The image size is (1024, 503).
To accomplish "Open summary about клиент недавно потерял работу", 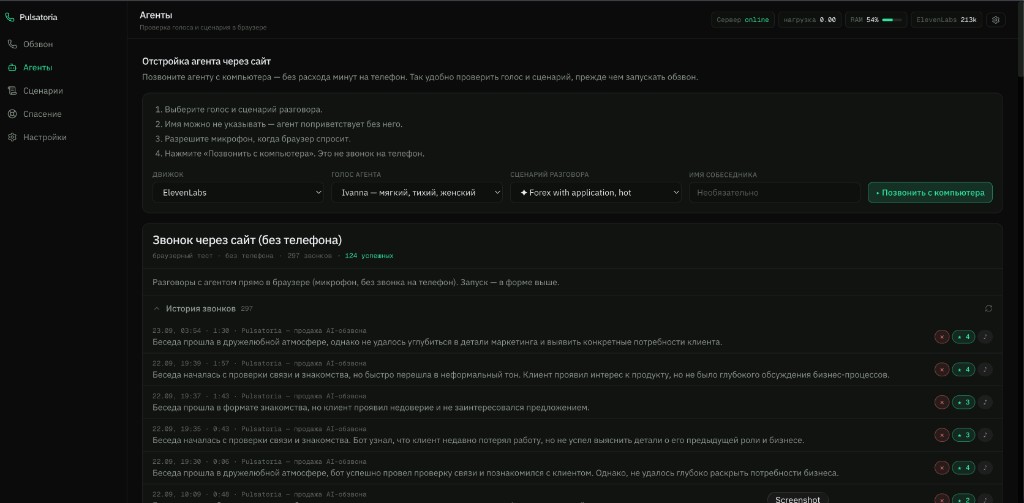I will pyautogui.click(x=478, y=440).
